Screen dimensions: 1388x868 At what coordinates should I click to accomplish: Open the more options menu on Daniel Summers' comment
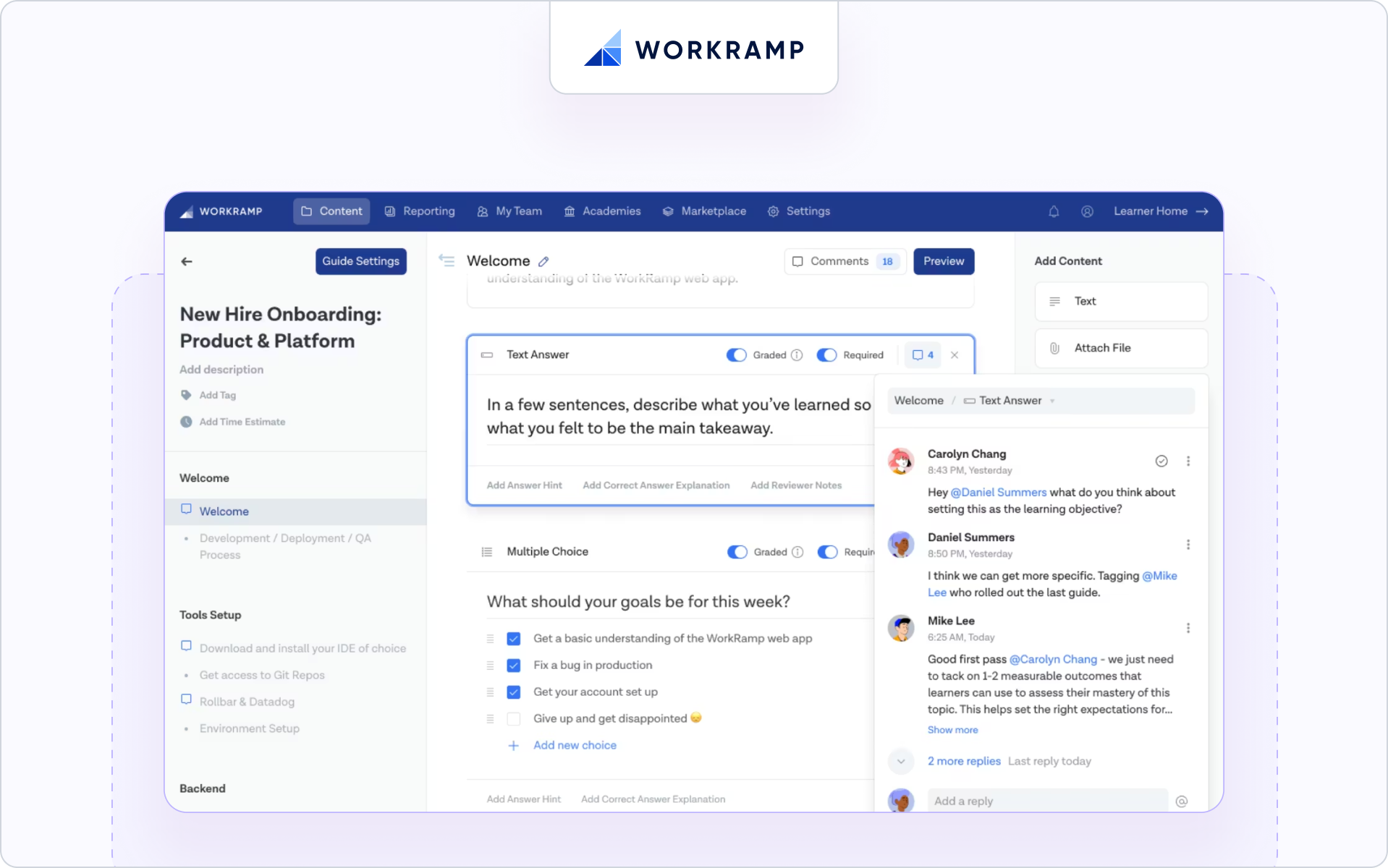(1188, 545)
